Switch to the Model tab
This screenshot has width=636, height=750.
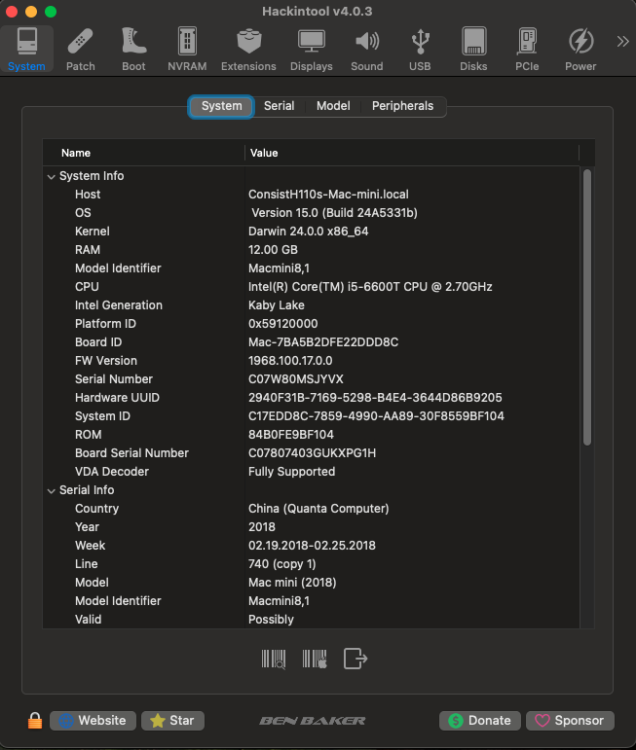pyautogui.click(x=333, y=106)
